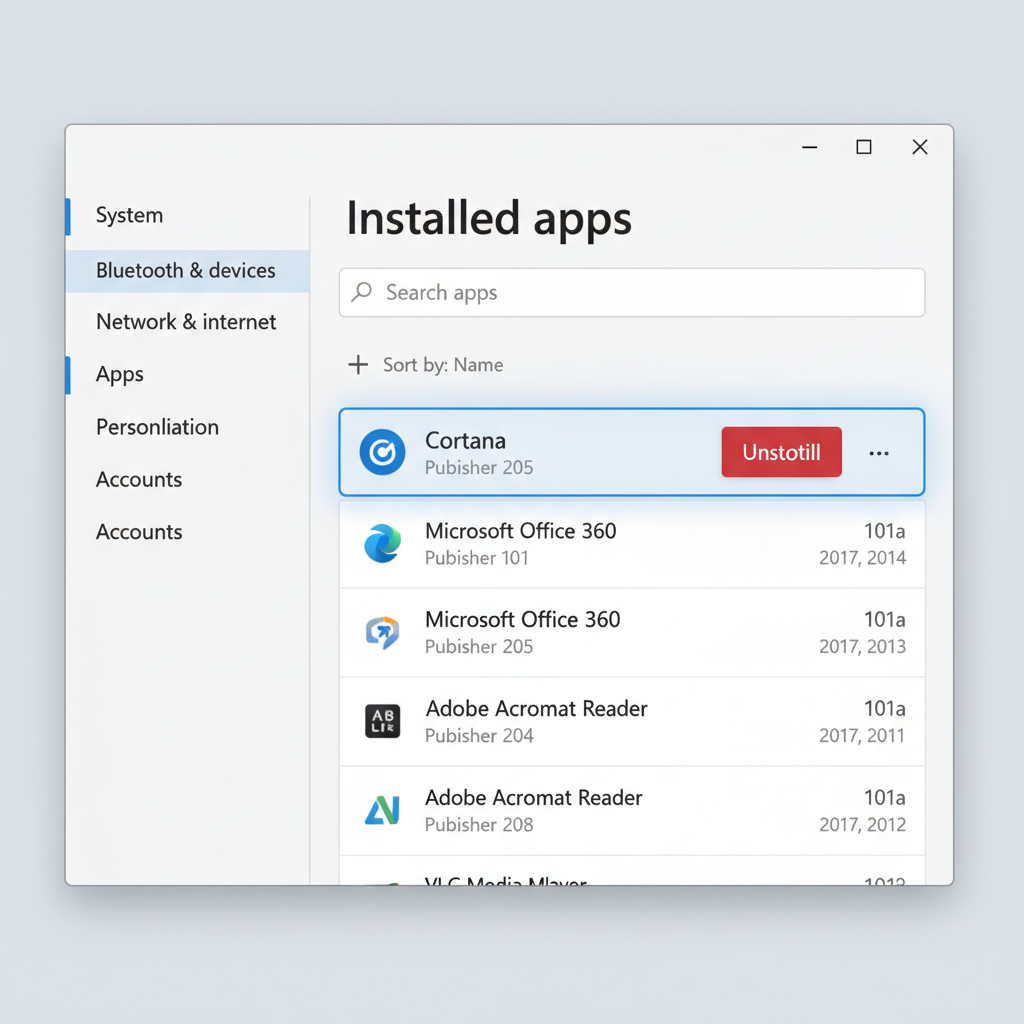The width and height of the screenshot is (1024, 1024).
Task: Click the 2017, 2013 date value
Action: pos(863,647)
